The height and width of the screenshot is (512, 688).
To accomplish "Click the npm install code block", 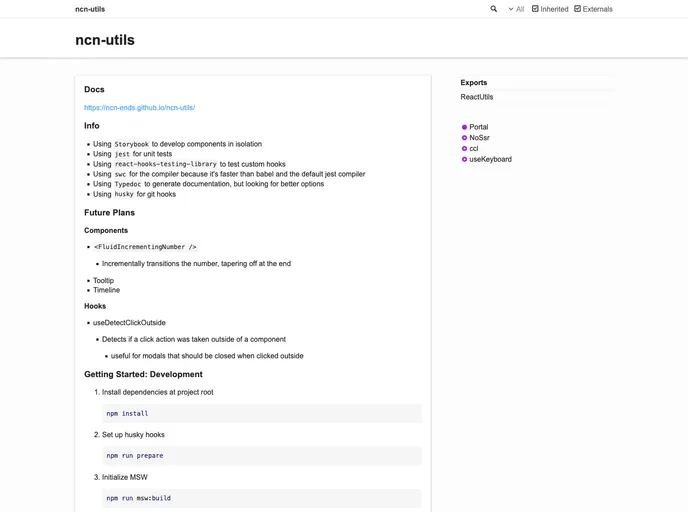I will (x=262, y=413).
